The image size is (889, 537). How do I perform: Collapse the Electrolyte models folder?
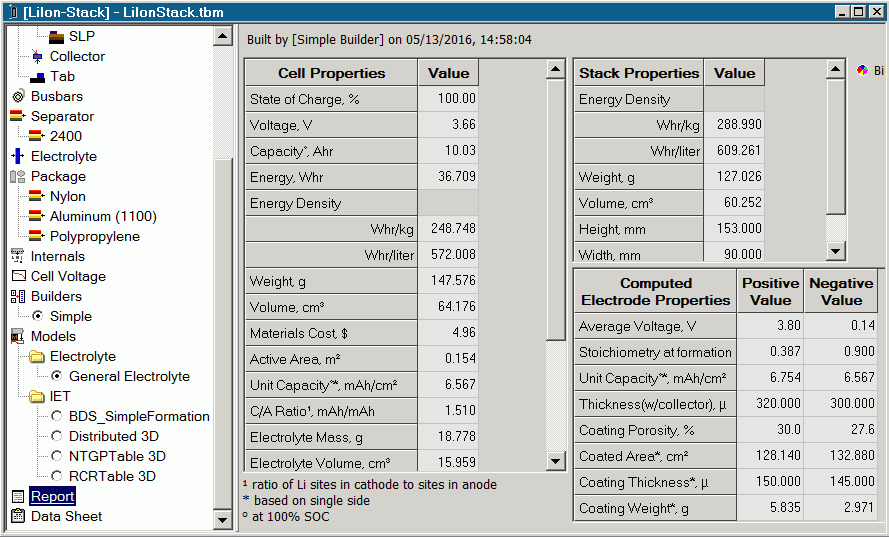tap(37, 357)
